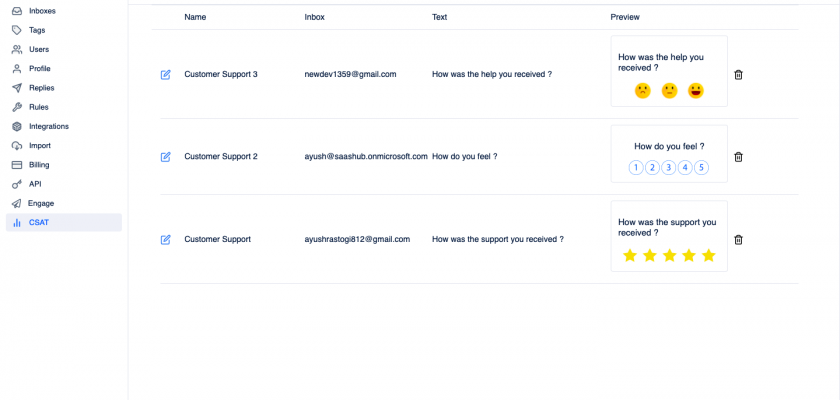Pick the neutral face emoji in preview

(x=670, y=91)
